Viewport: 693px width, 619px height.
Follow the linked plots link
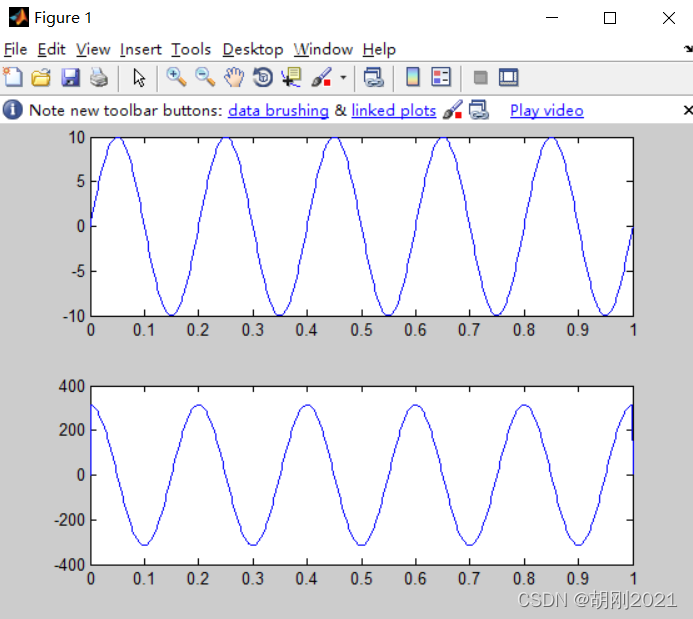pyautogui.click(x=394, y=110)
